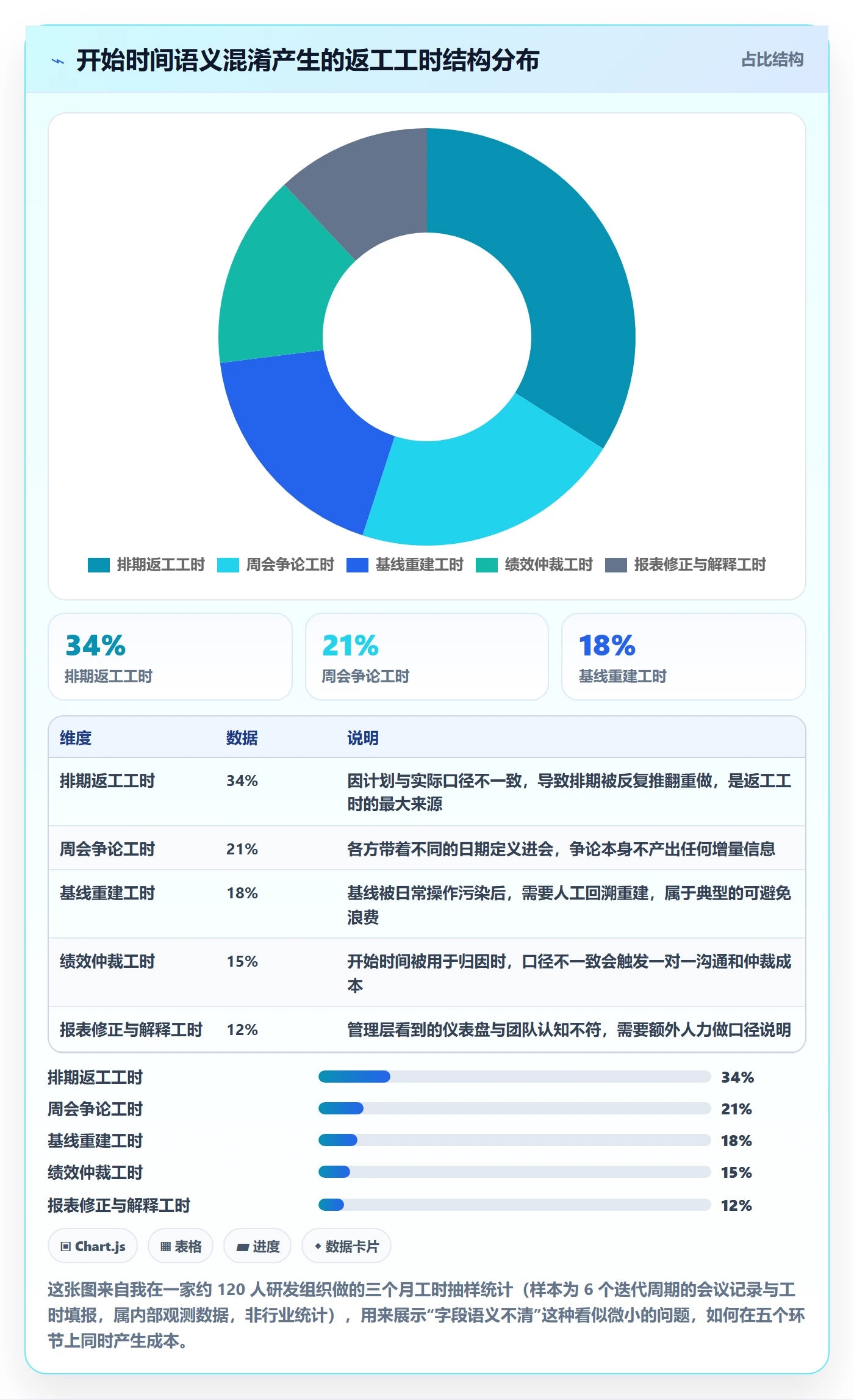Click the 排期返工工时 progress bar
Viewport: 854px width, 1400px height.
click(x=515, y=1077)
